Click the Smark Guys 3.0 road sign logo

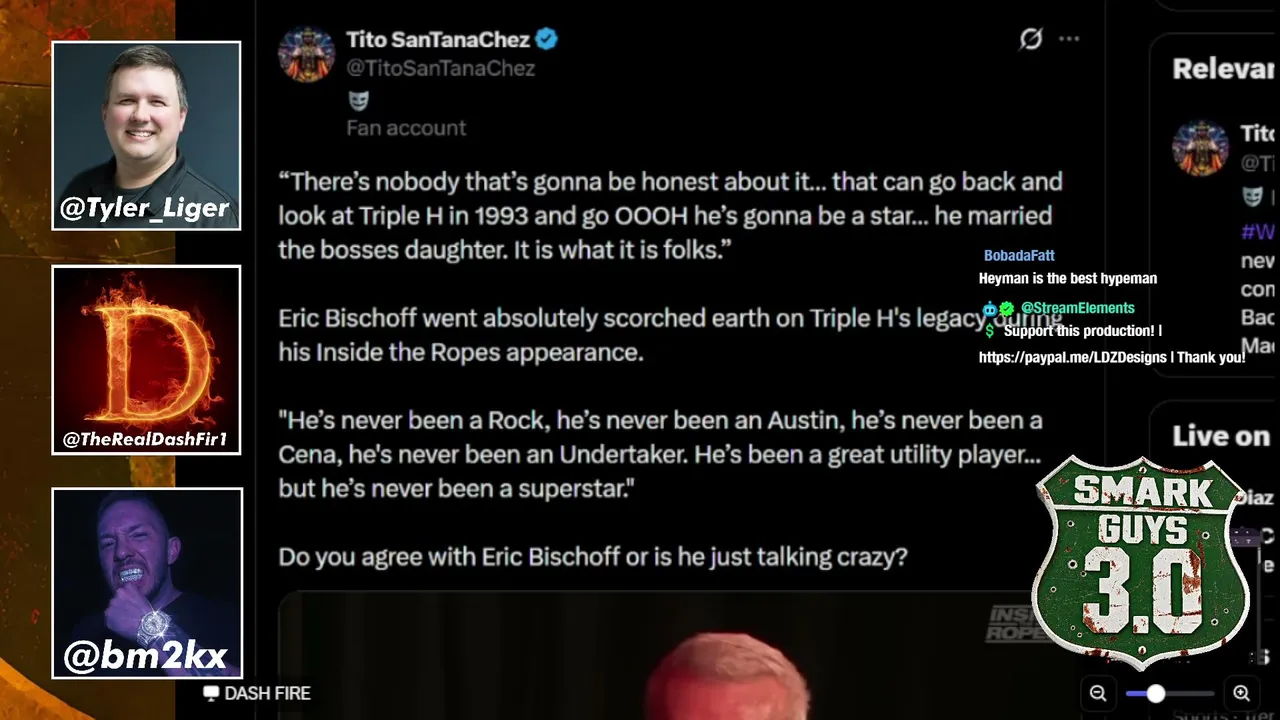tap(1141, 562)
